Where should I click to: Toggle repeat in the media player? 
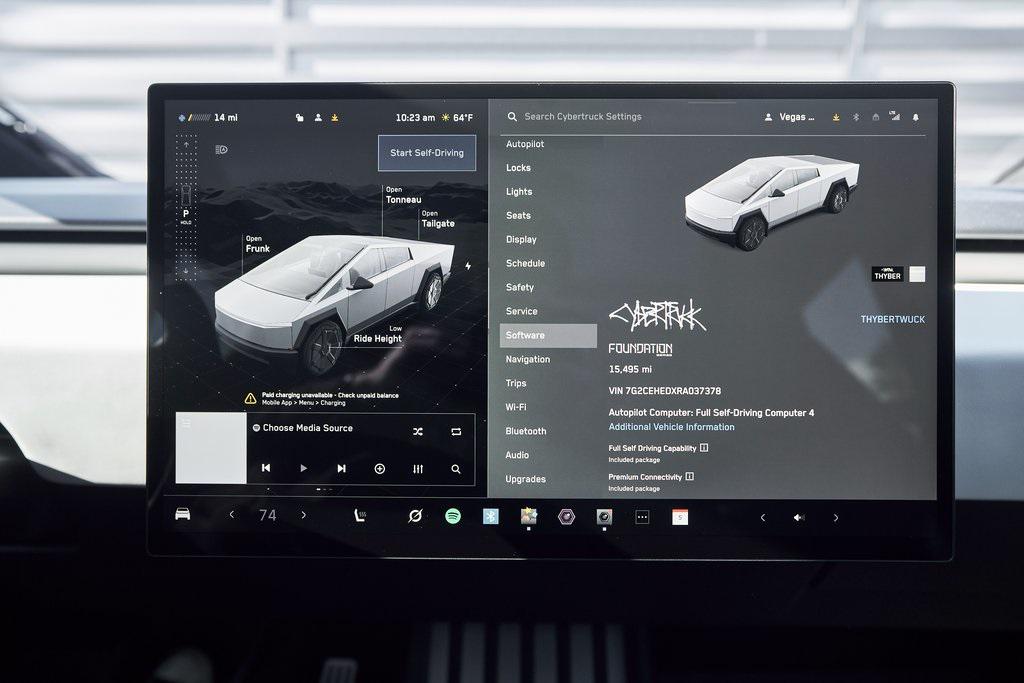tap(456, 431)
